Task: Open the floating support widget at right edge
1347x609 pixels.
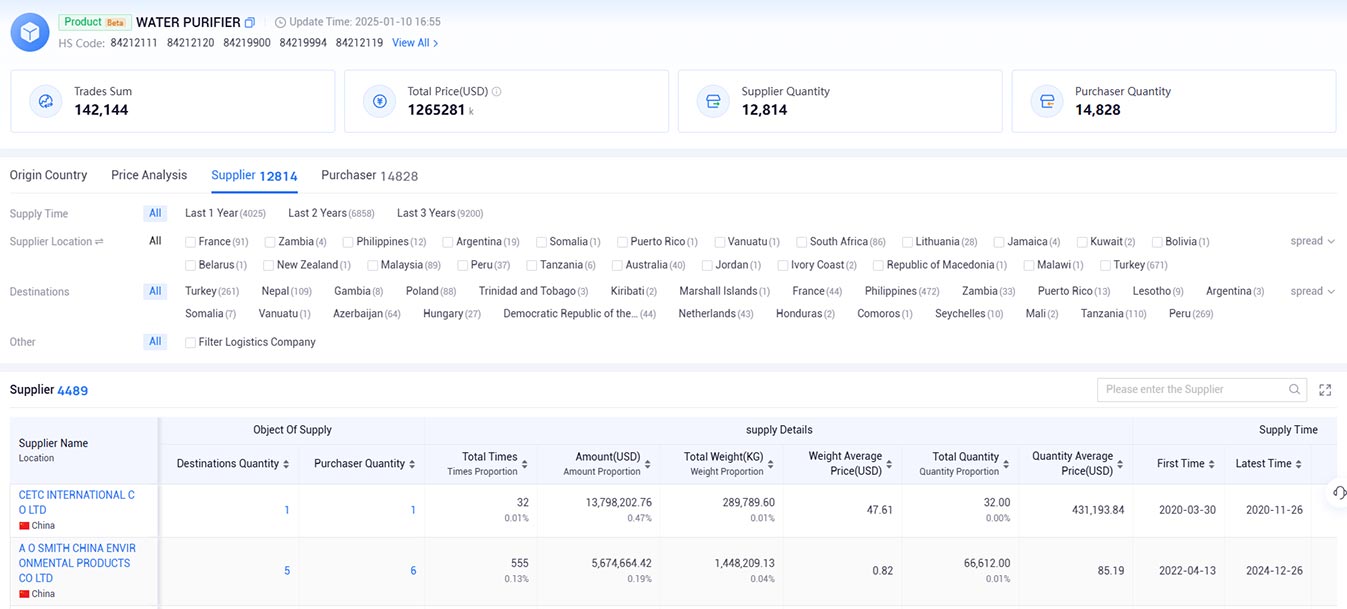Action: (x=1339, y=492)
